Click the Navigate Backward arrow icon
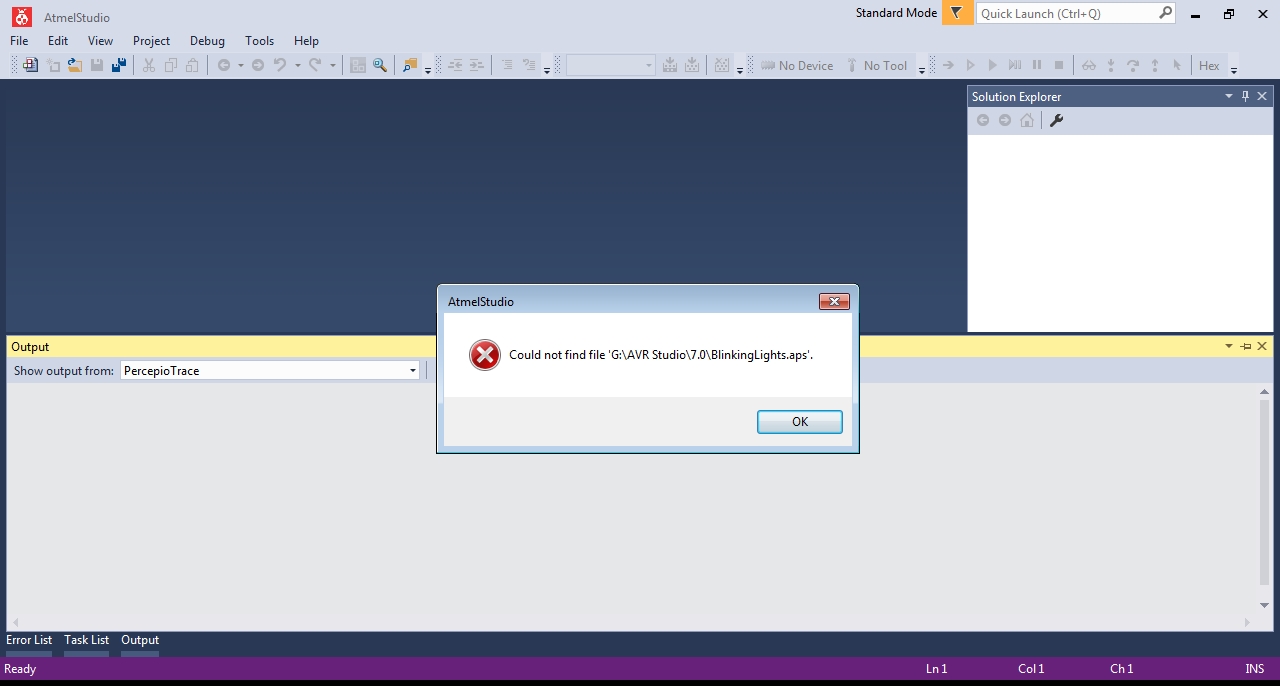 (x=224, y=65)
